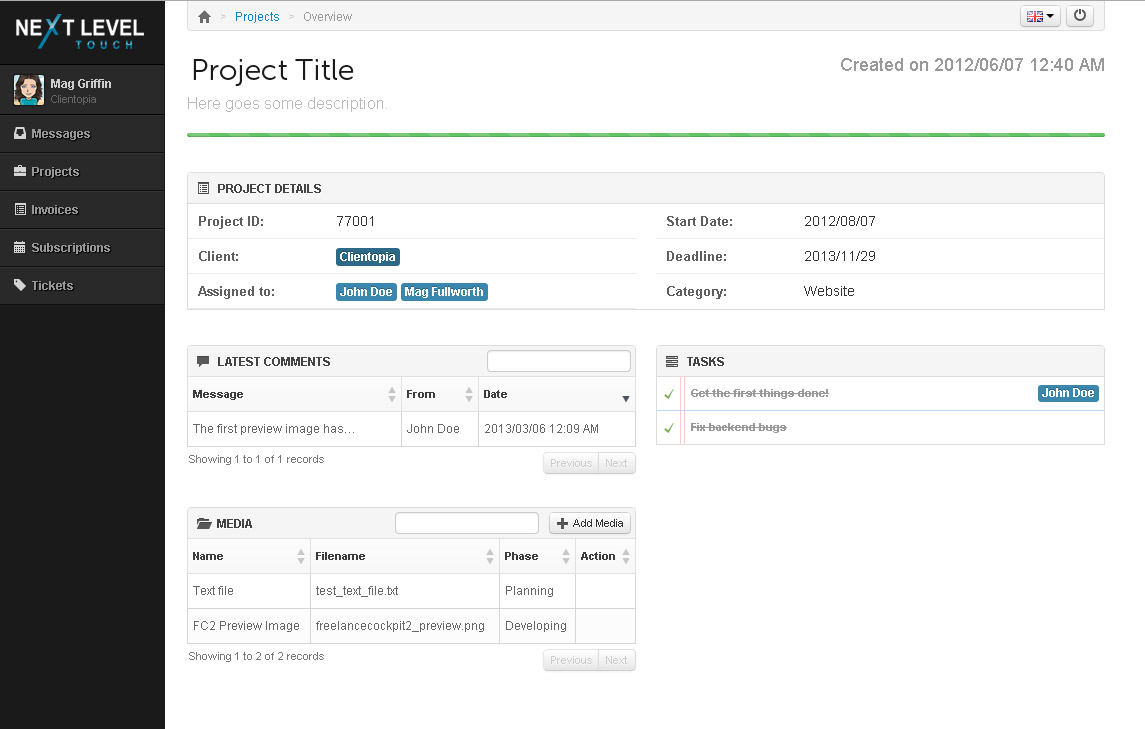
Task: Click the power logout icon button
Action: (x=1079, y=16)
